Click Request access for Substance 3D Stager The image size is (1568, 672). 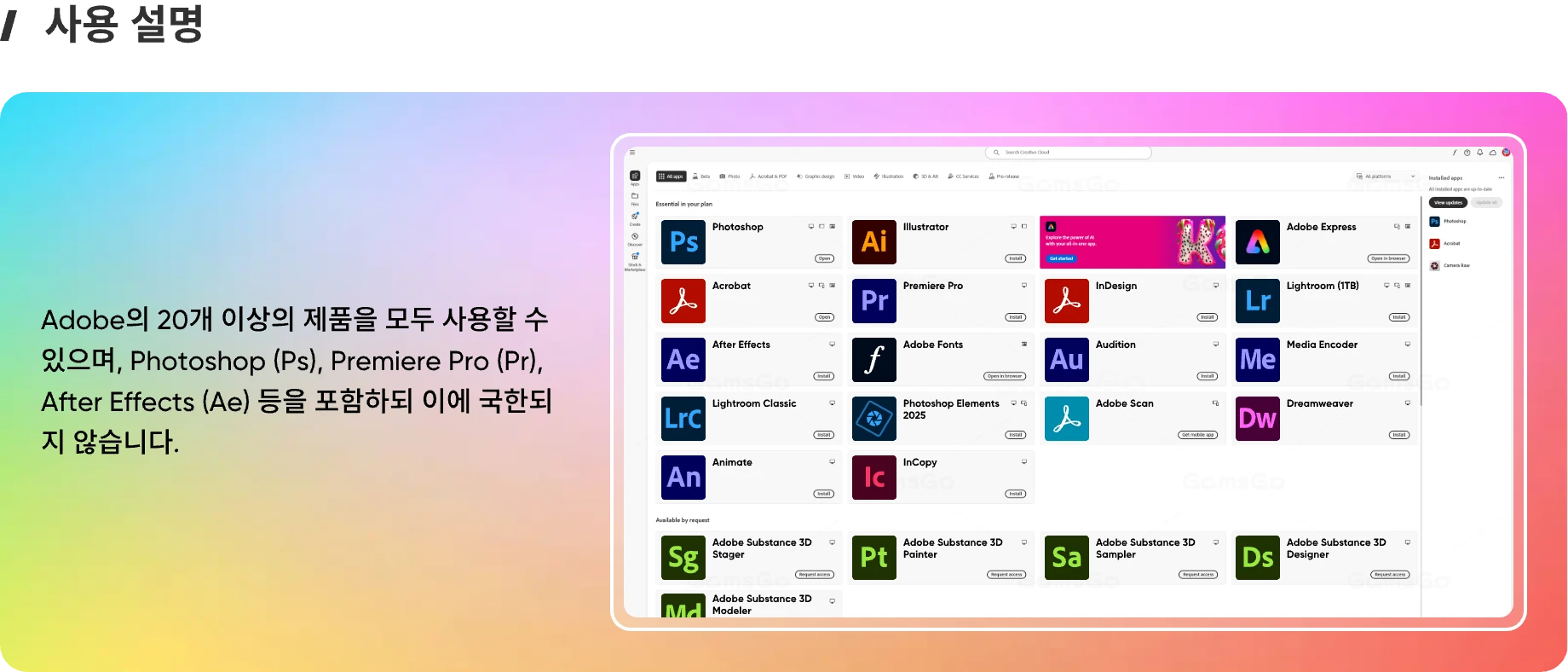click(x=815, y=575)
